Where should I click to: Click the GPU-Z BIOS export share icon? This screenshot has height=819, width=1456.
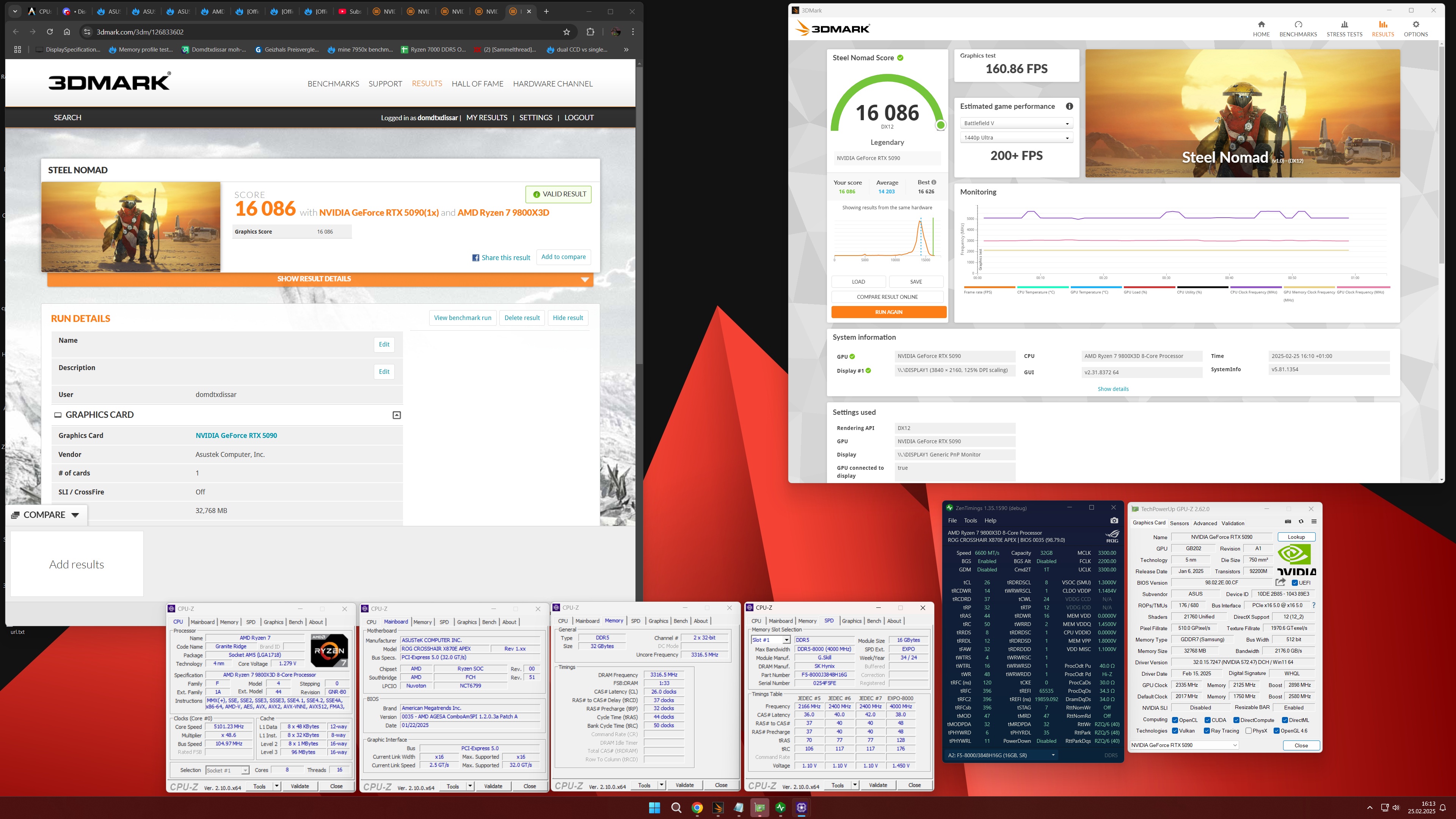[1281, 582]
